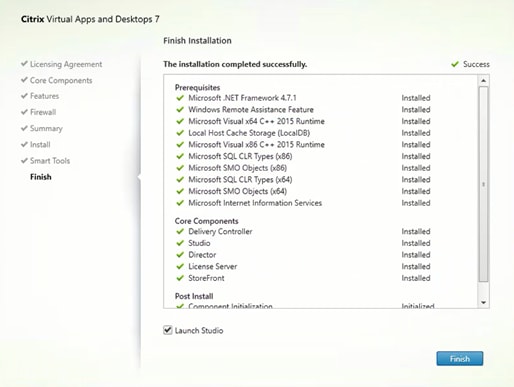Click Microsoft Internet Information Services text

pos(255,203)
